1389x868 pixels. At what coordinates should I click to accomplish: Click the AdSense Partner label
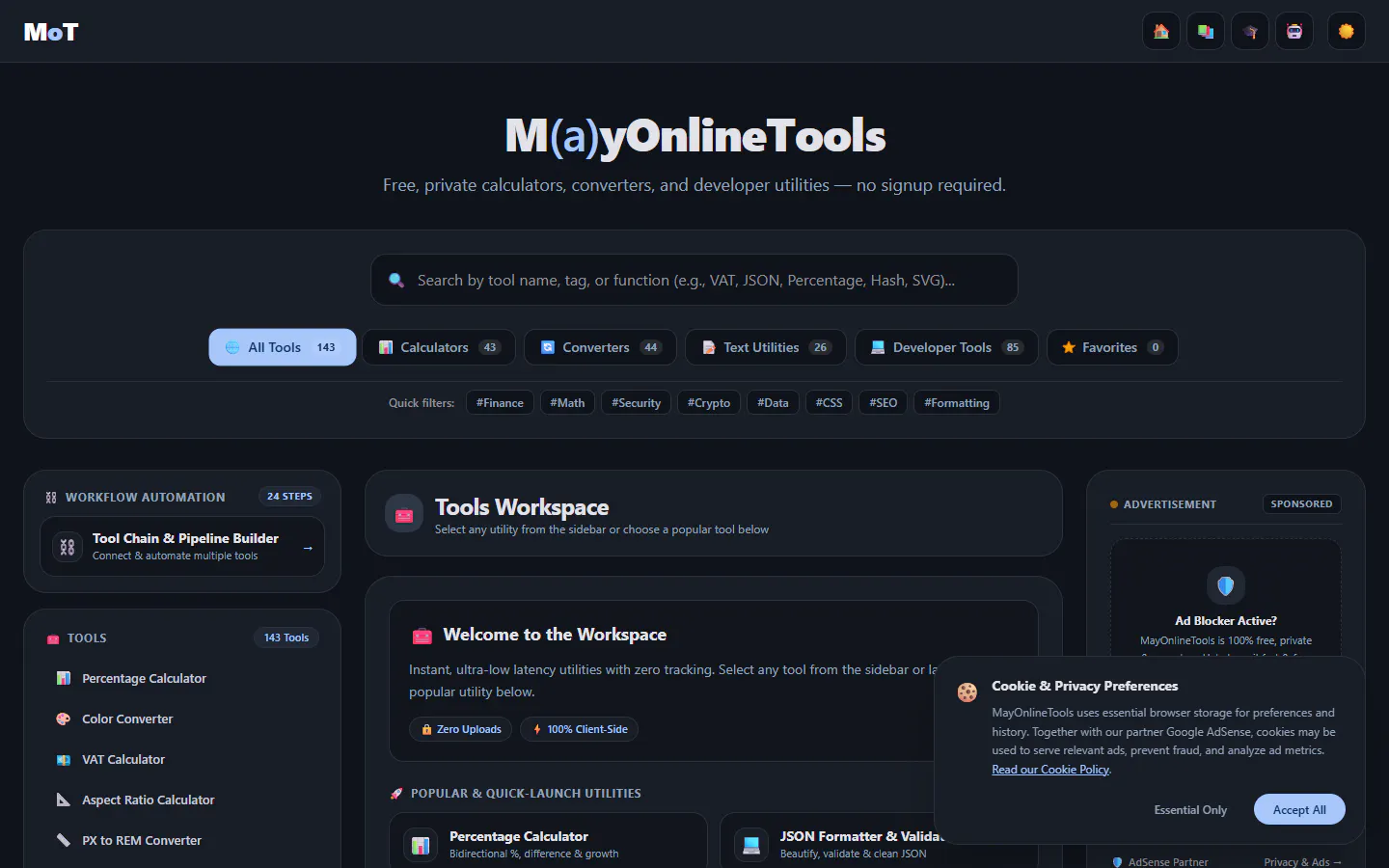pyautogui.click(x=1159, y=862)
